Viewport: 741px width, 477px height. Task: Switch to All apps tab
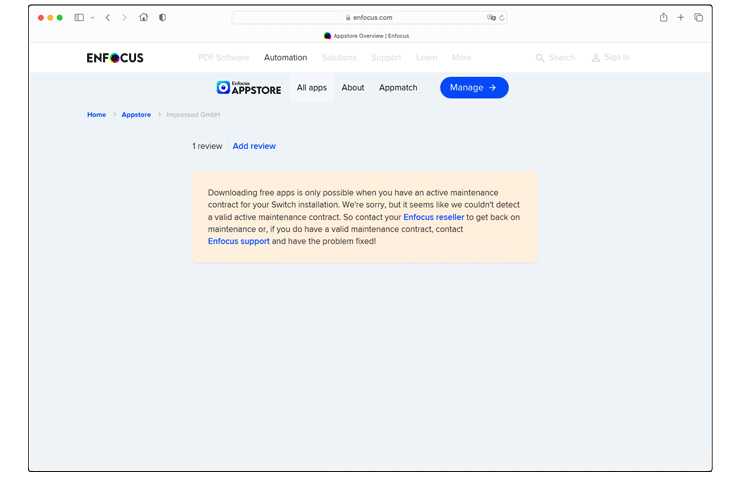point(312,88)
